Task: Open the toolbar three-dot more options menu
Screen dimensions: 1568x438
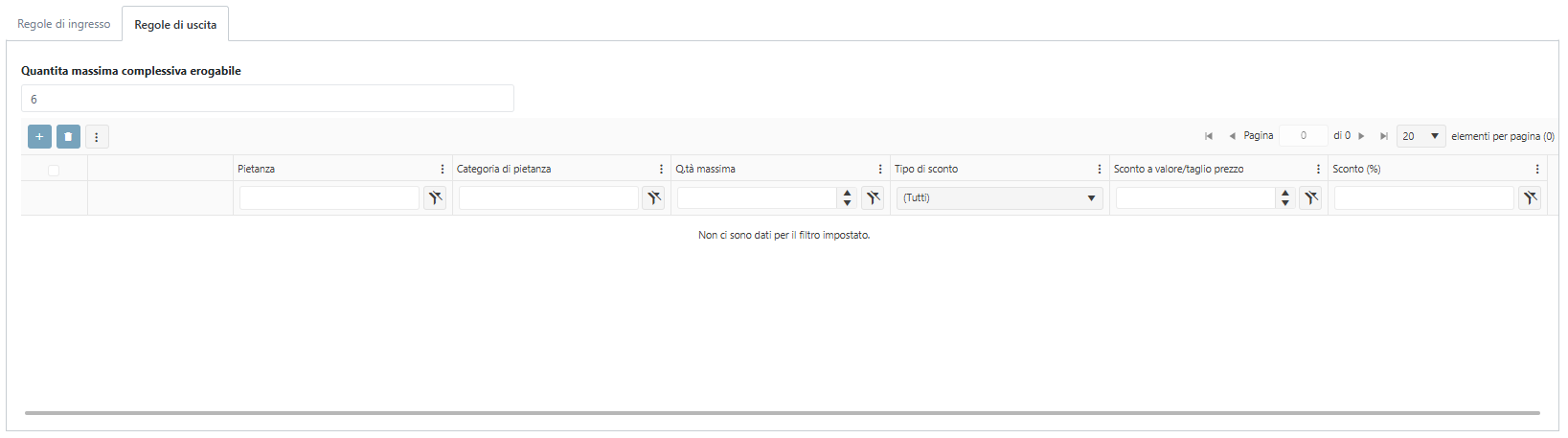Action: point(97,137)
